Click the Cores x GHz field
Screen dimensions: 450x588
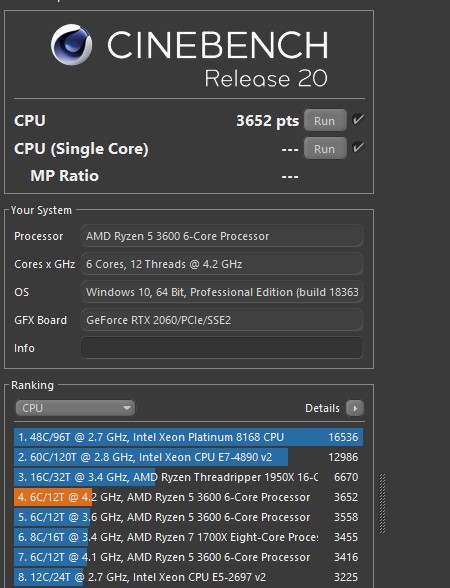point(222,264)
